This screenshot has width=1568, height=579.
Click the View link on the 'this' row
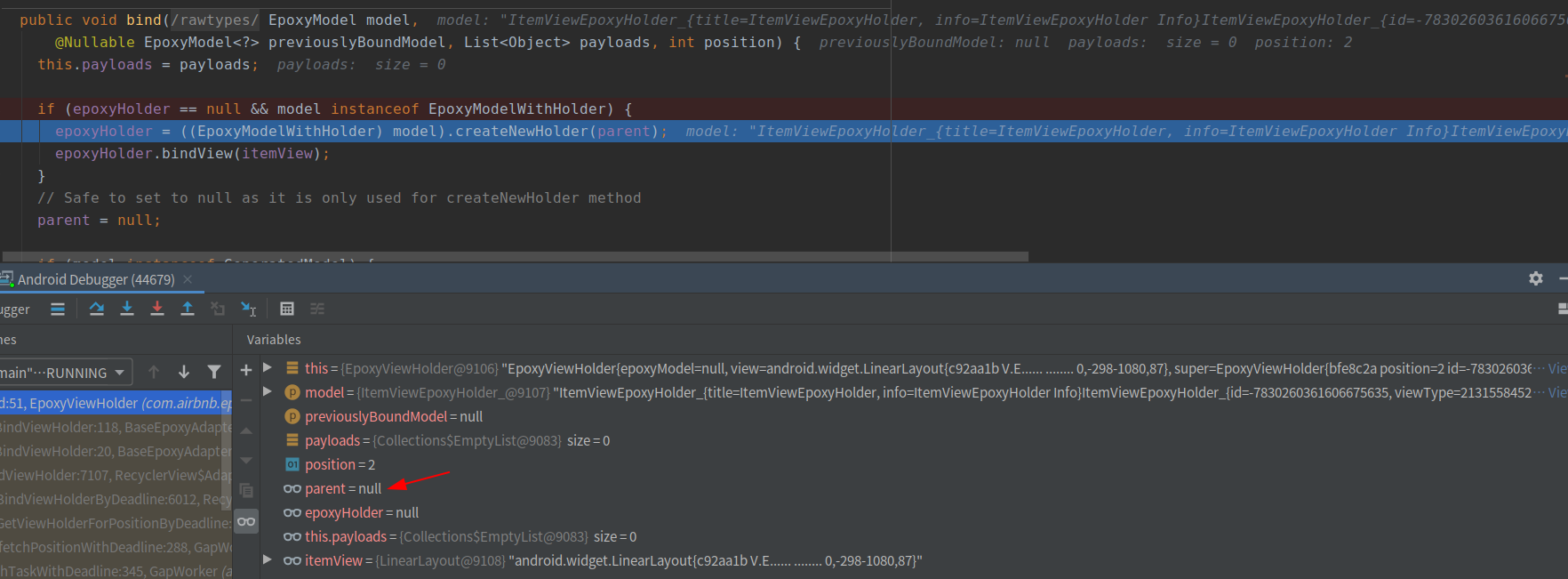coord(1558,368)
